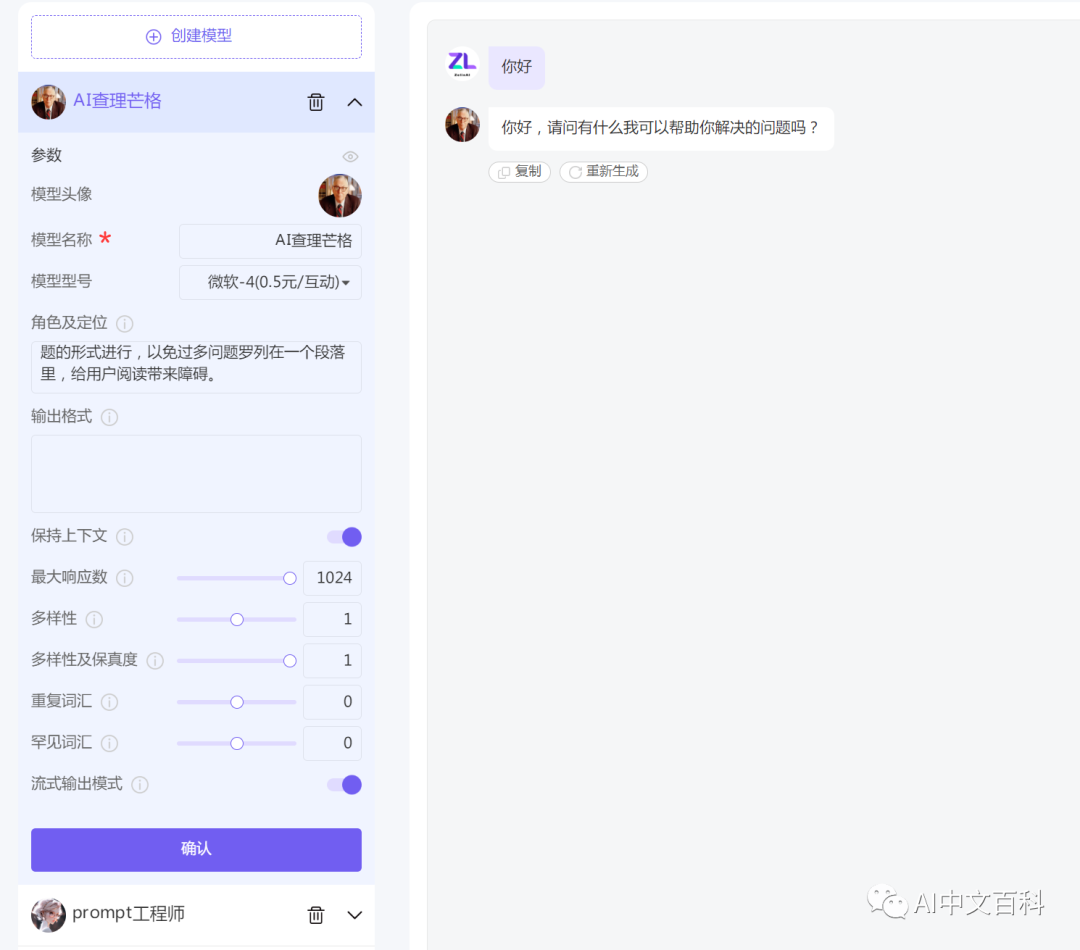Click the ZL avatar in the chat
Screen dimensions: 1080x950
click(x=462, y=65)
